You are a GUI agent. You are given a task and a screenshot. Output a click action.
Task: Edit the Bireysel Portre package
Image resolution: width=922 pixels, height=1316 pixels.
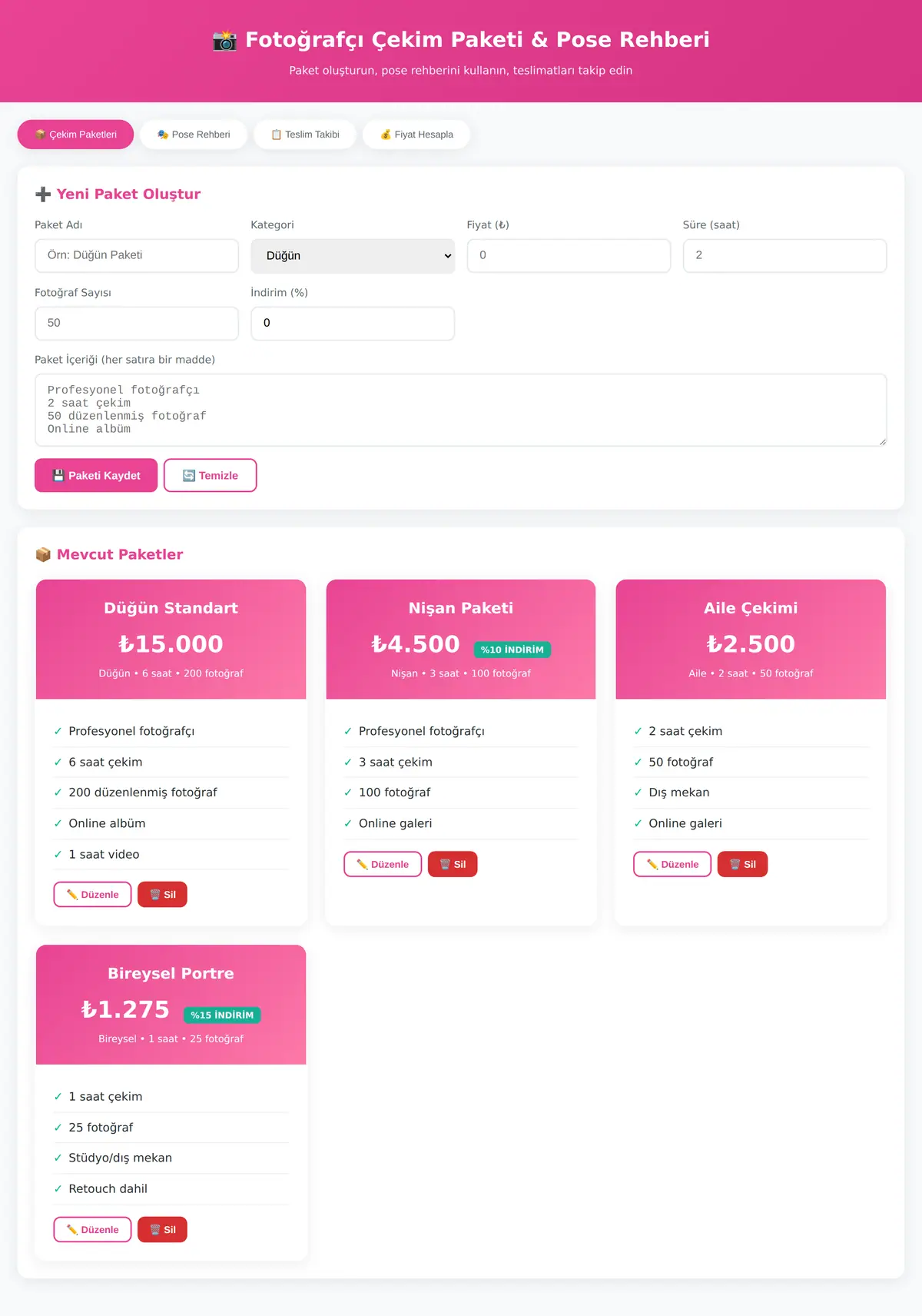[x=92, y=1229]
